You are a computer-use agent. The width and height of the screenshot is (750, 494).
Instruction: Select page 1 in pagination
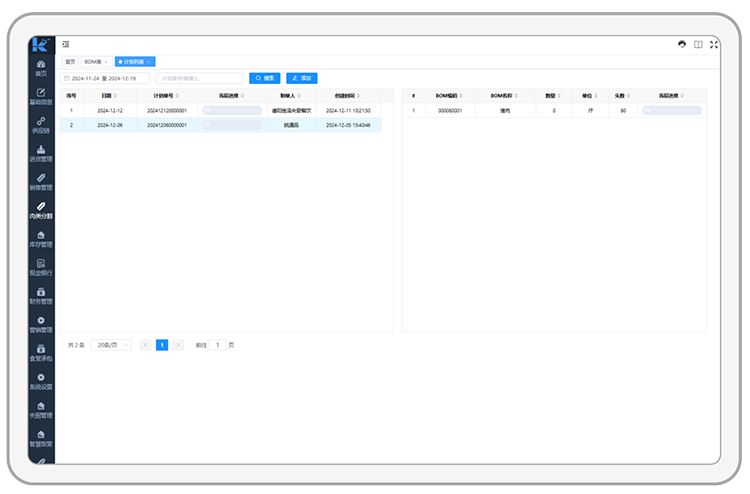[x=162, y=345]
